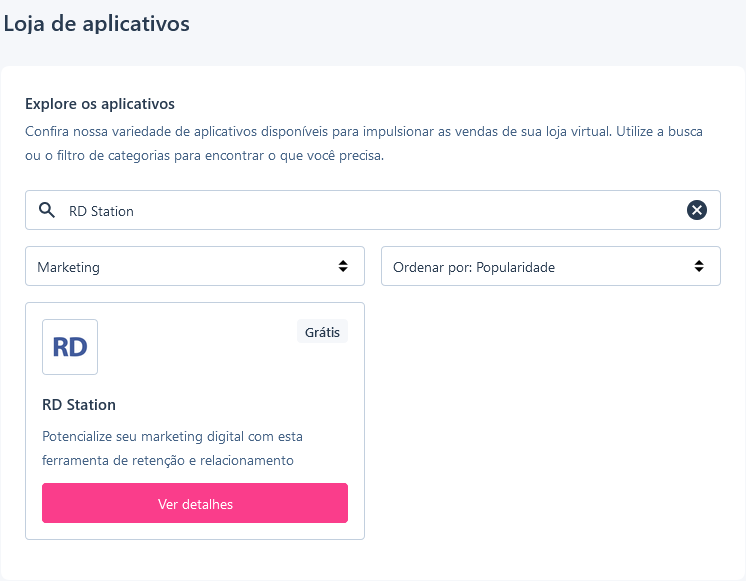746x581 pixels.
Task: Click the magnifying glass search icon
Action: pos(47,210)
